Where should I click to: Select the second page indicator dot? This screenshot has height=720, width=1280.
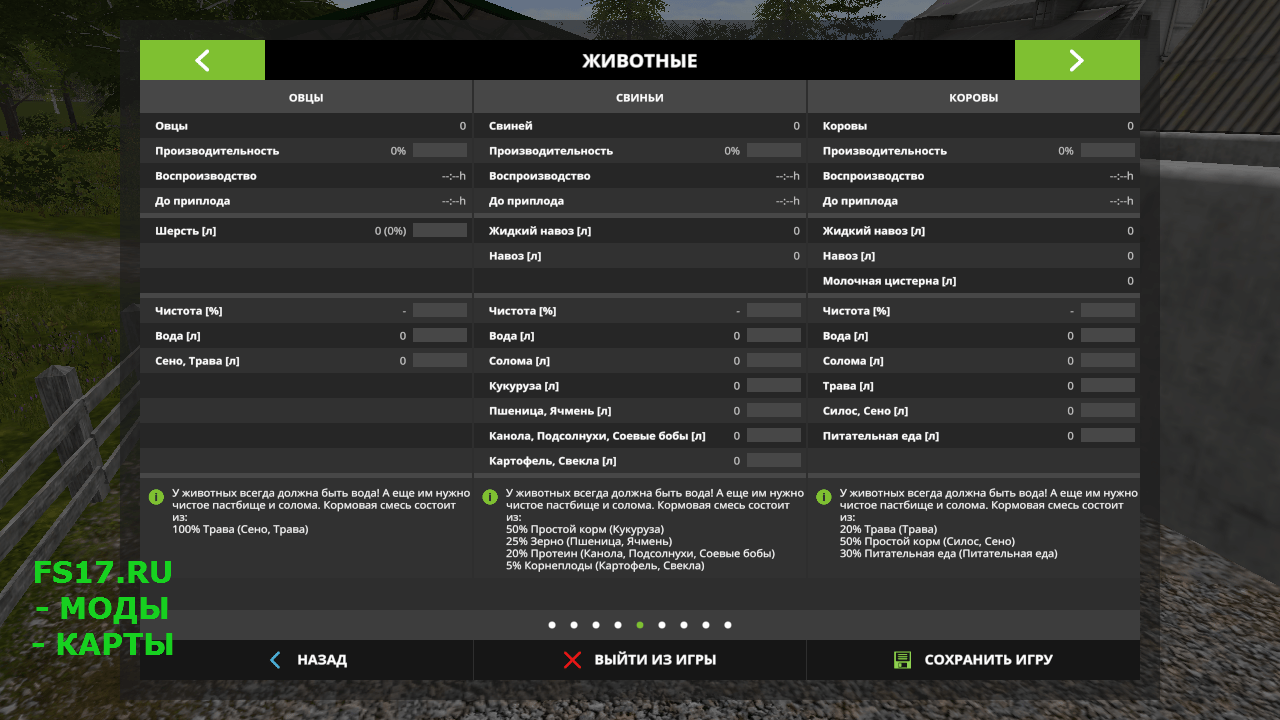tap(574, 625)
